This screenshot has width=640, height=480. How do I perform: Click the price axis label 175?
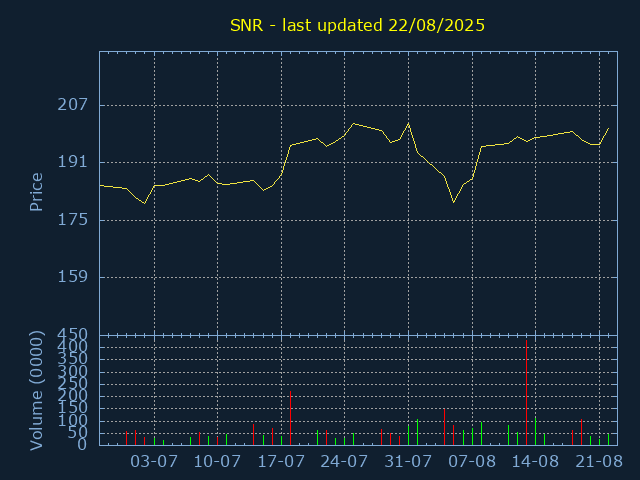point(72,220)
